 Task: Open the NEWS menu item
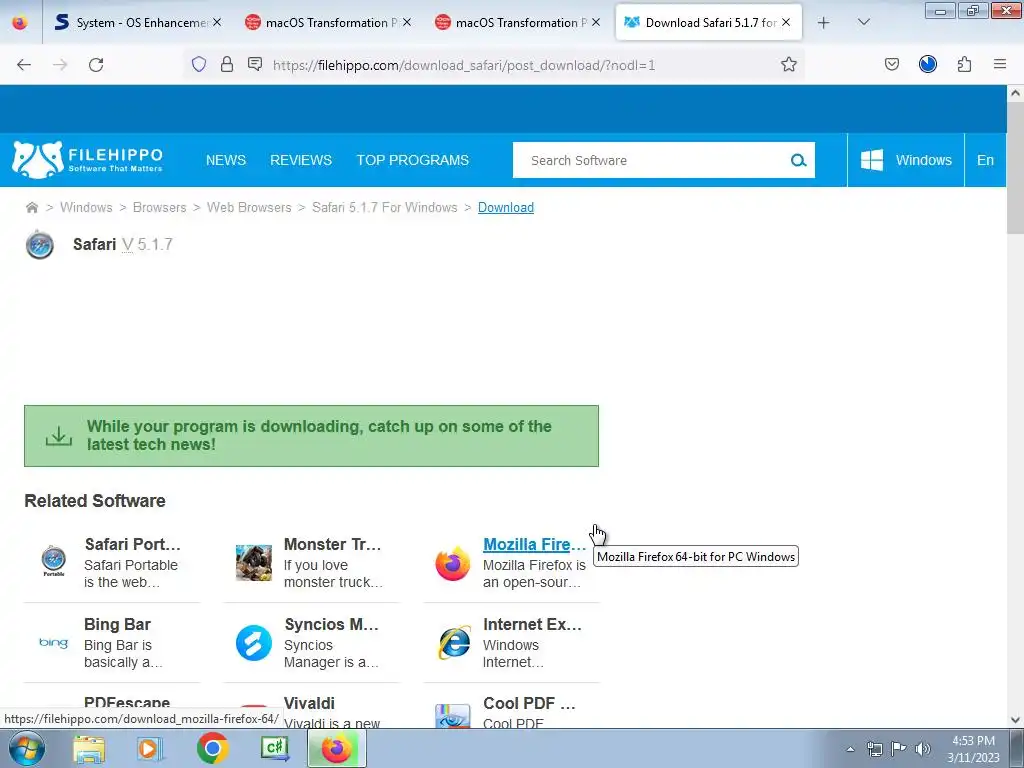point(226,161)
